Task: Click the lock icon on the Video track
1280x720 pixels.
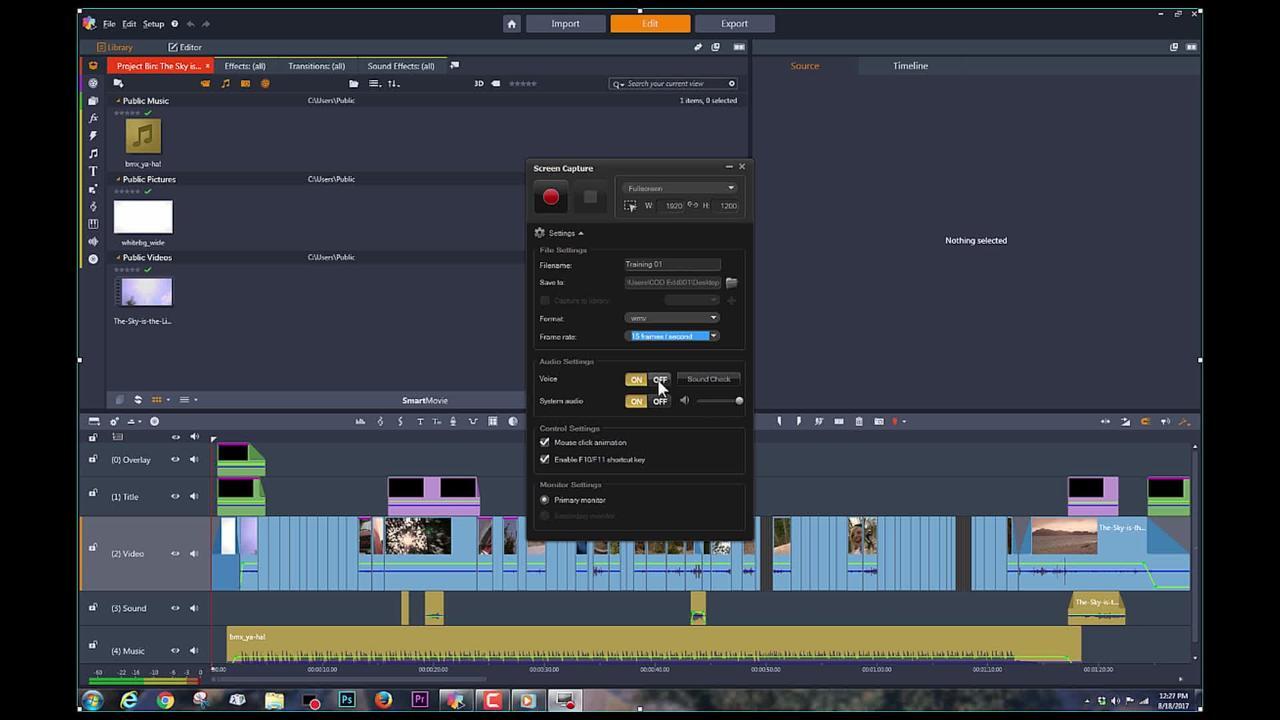Action: pyautogui.click(x=93, y=548)
